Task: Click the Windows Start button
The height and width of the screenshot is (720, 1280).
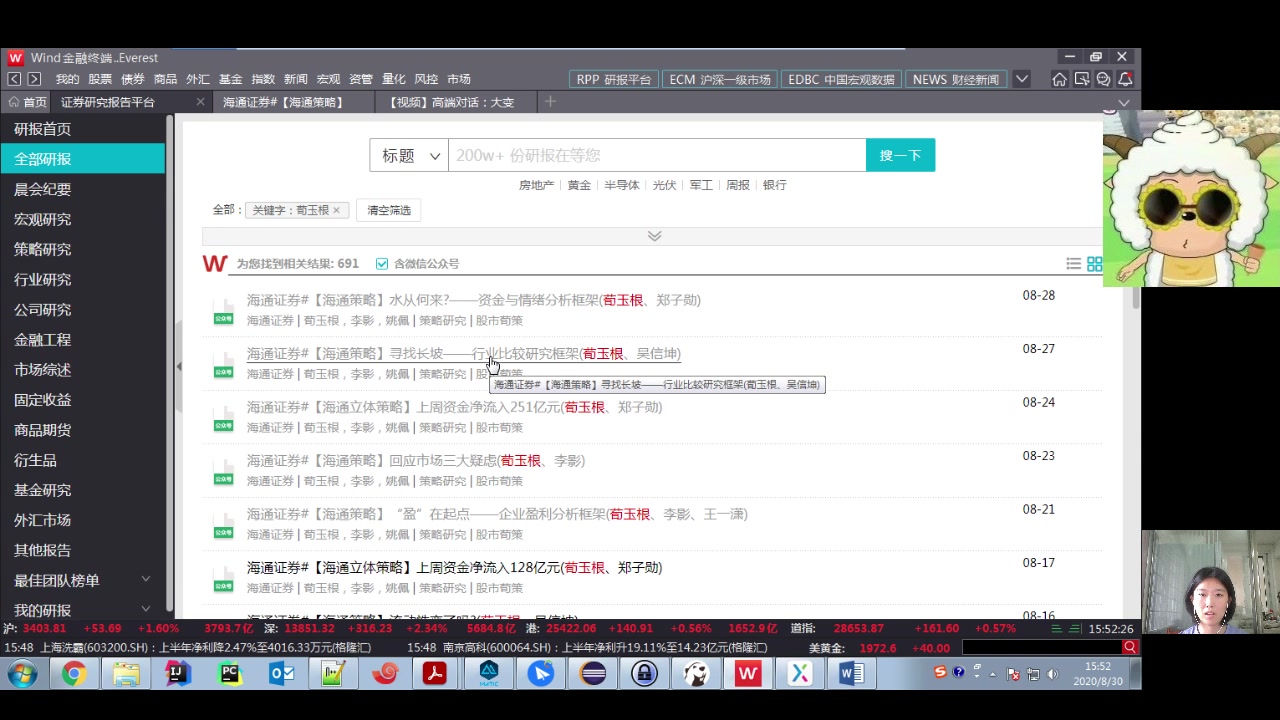Action: click(x=22, y=674)
